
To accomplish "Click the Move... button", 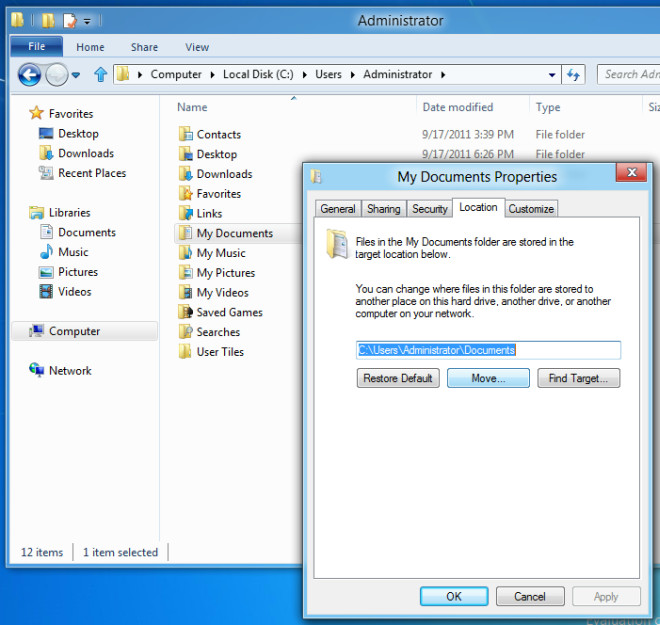I will [x=488, y=378].
